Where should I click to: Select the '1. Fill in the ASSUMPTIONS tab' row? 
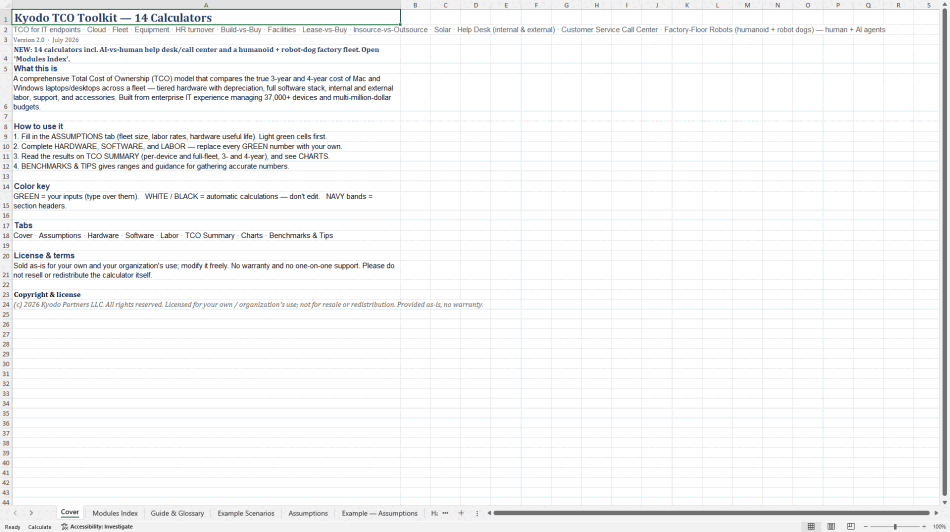point(206,136)
